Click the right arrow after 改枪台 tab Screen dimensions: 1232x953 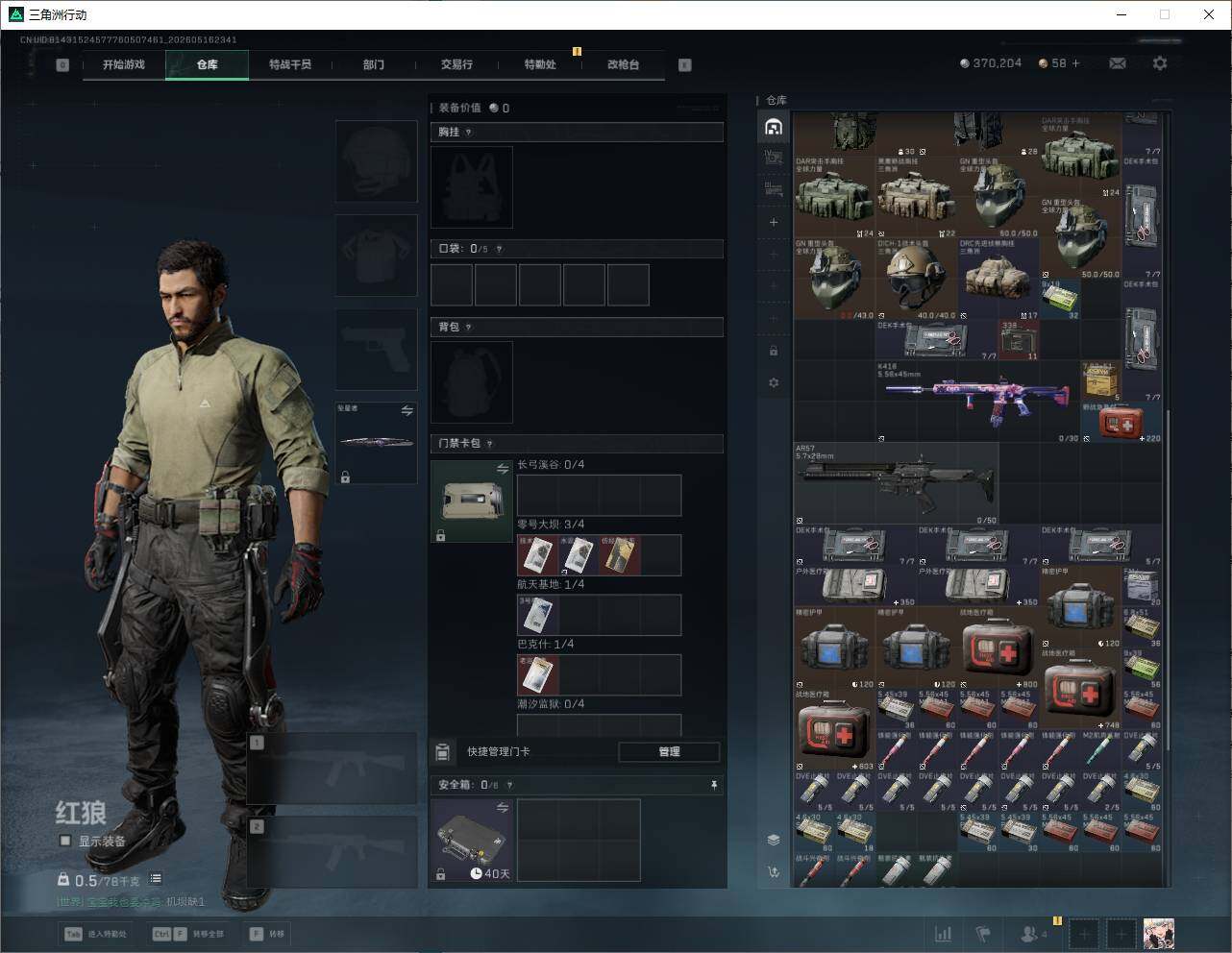(x=684, y=65)
